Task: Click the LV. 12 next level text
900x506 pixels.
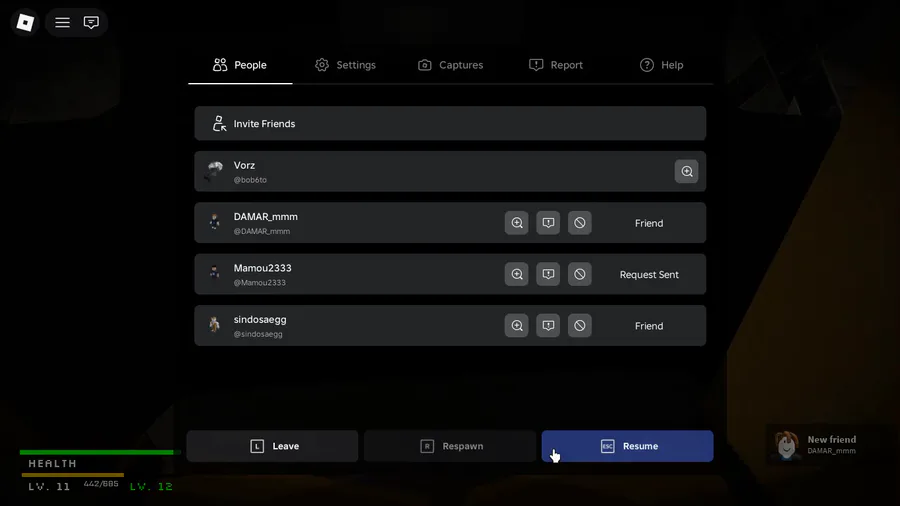Action: click(151, 486)
